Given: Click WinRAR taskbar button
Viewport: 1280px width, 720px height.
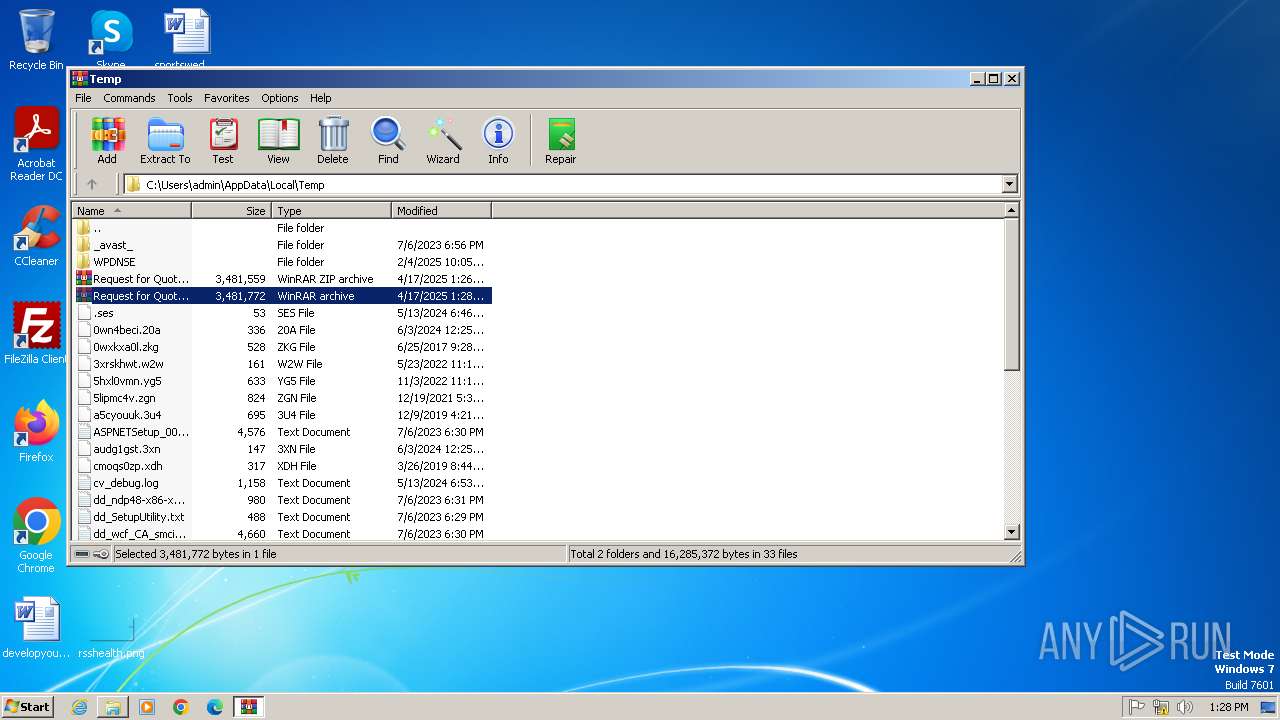Looking at the screenshot, I should click(x=249, y=707).
